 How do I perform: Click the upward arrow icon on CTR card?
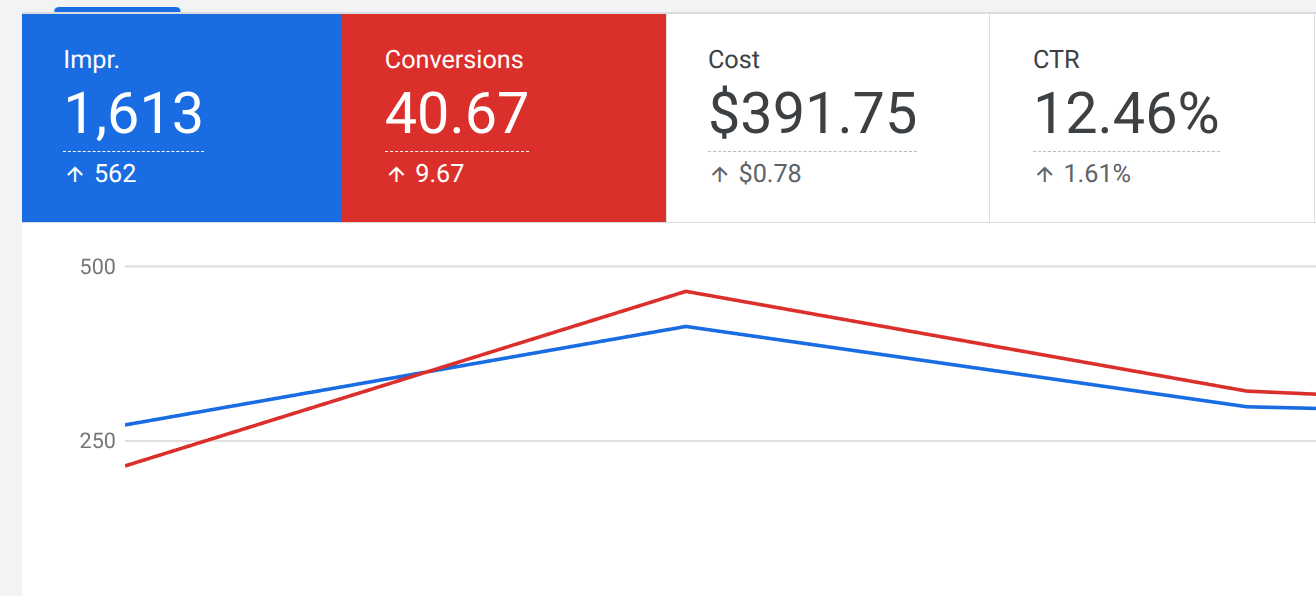[1043, 173]
